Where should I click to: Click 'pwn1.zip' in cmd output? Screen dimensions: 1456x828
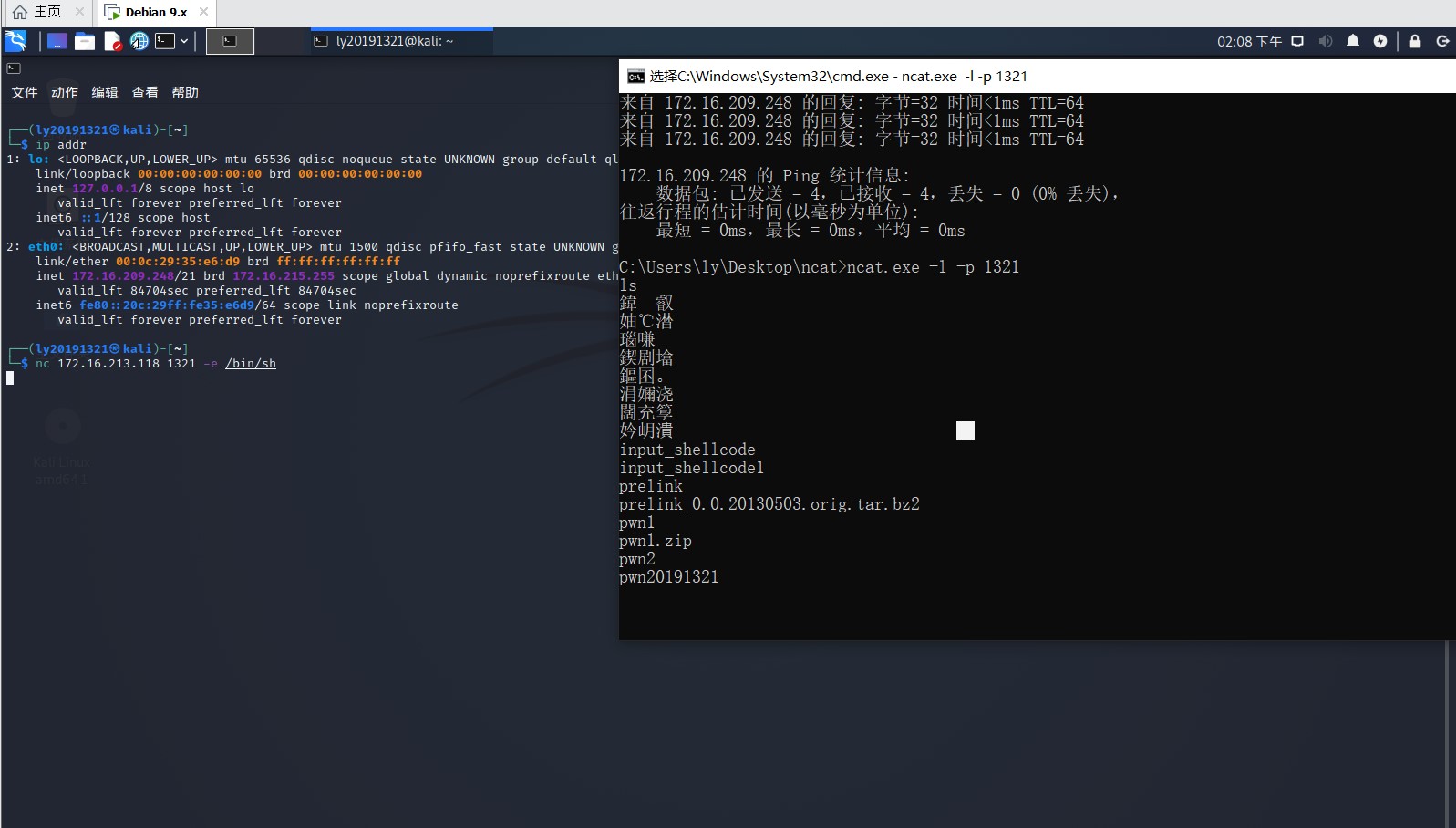pos(656,541)
